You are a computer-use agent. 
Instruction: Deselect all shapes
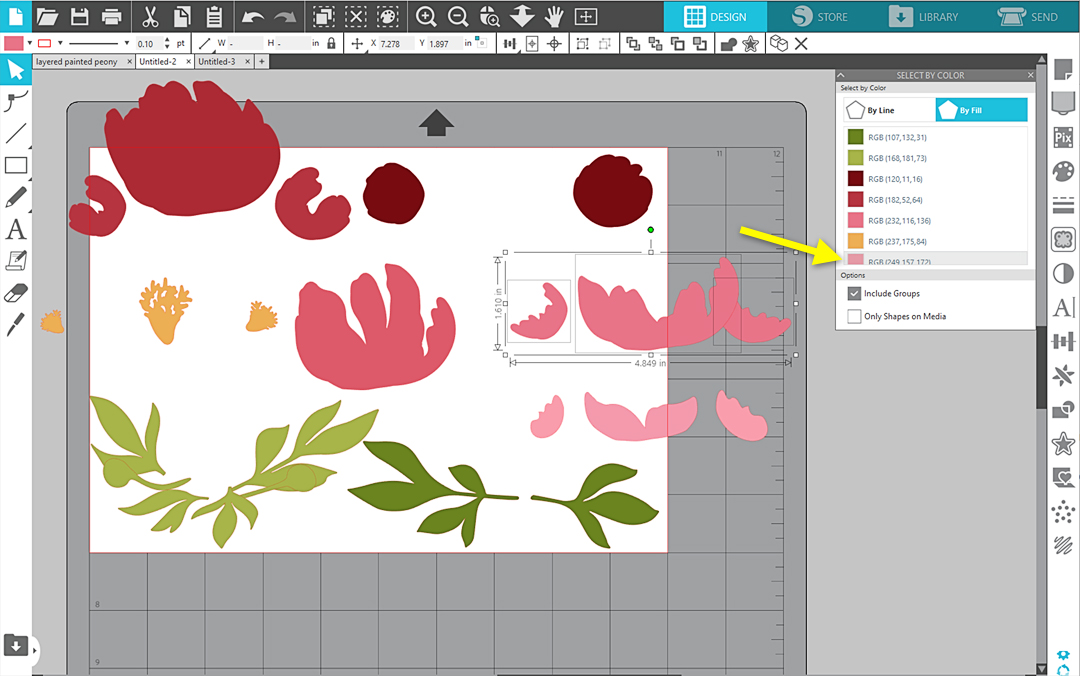pyautogui.click(x=355, y=16)
